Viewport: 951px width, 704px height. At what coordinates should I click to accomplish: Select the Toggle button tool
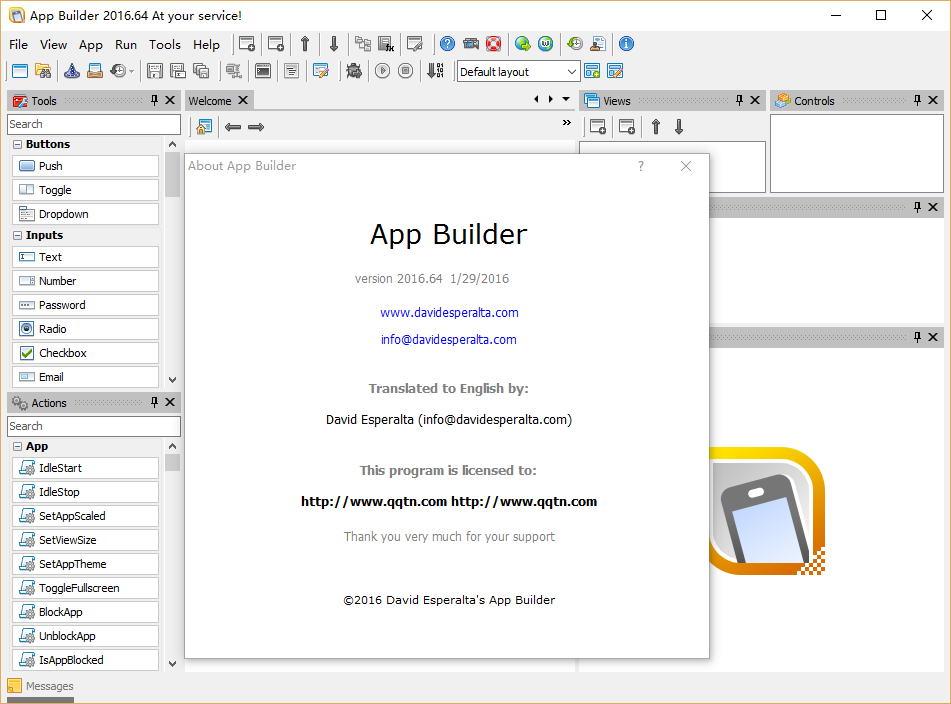pyautogui.click(x=85, y=190)
